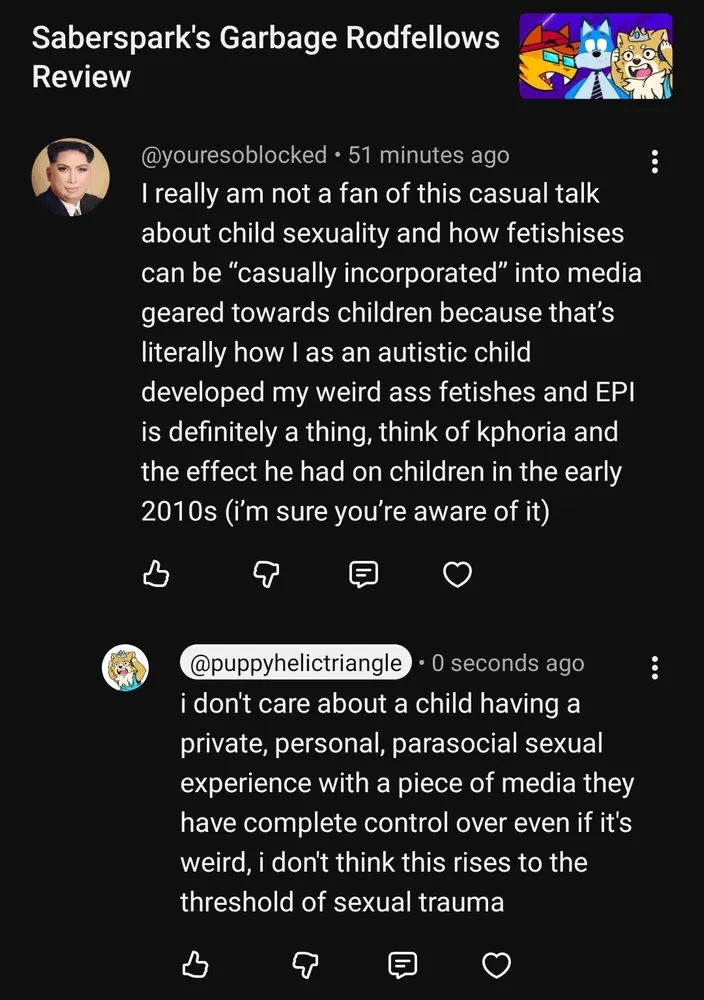
Task: Tap the comment text about casual talk
Action: coord(390,350)
